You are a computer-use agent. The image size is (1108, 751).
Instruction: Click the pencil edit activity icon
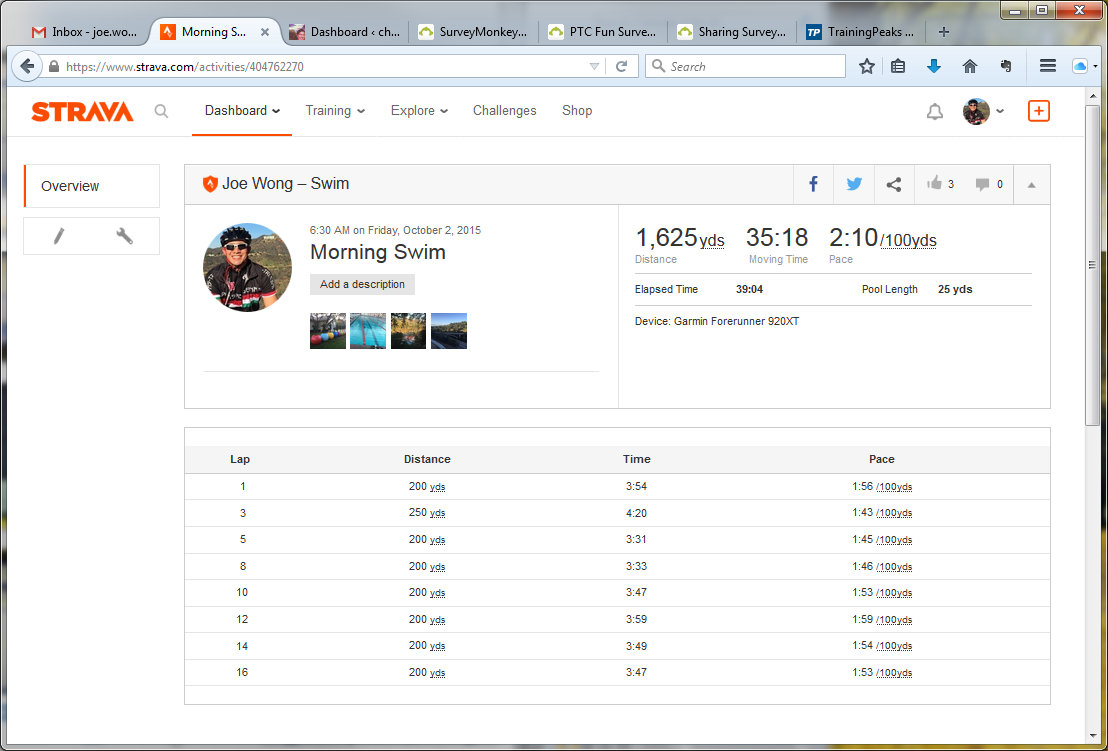click(x=59, y=236)
